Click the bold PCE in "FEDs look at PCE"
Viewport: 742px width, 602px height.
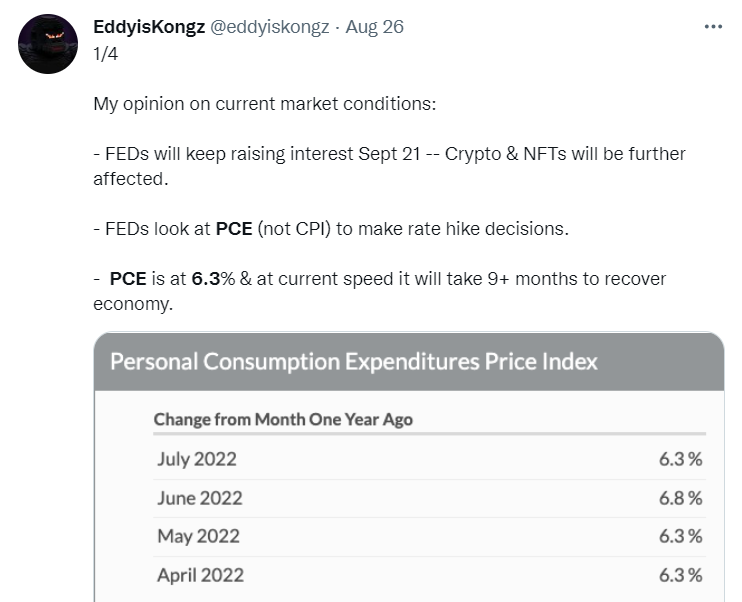click(x=234, y=228)
